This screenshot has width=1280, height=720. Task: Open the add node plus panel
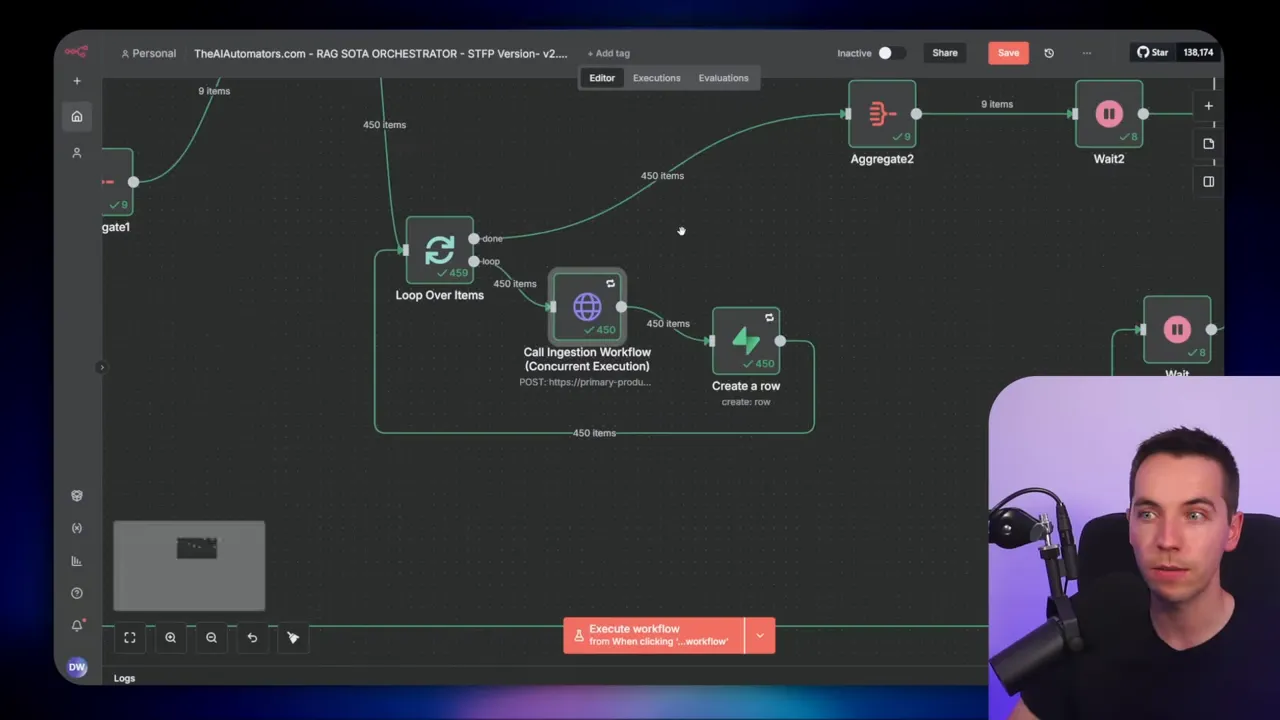[1208, 106]
